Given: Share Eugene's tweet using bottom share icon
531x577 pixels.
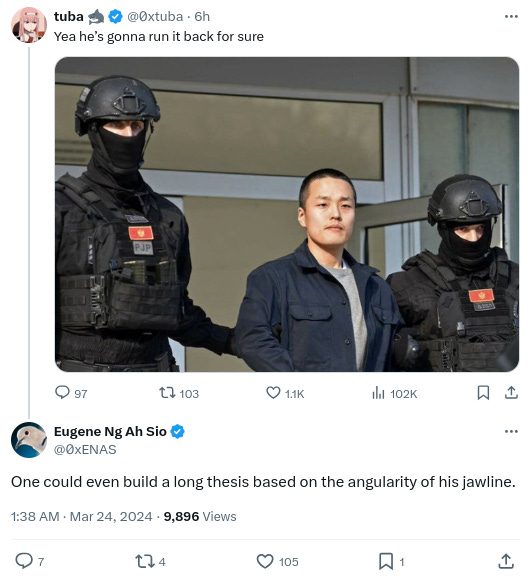Looking at the screenshot, I should pyautogui.click(x=506, y=561).
